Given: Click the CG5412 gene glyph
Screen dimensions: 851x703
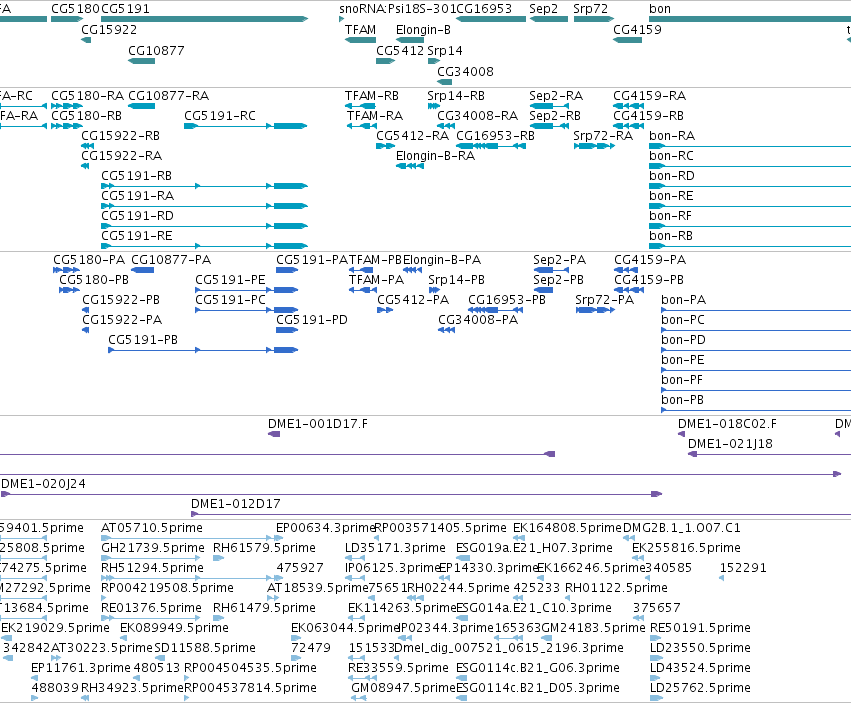Looking at the screenshot, I should (386, 61).
